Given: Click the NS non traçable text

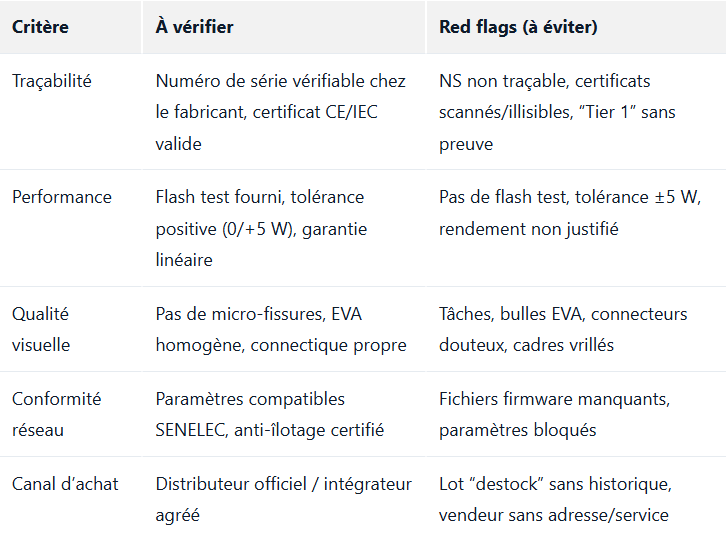Looking at the screenshot, I should point(496,81).
